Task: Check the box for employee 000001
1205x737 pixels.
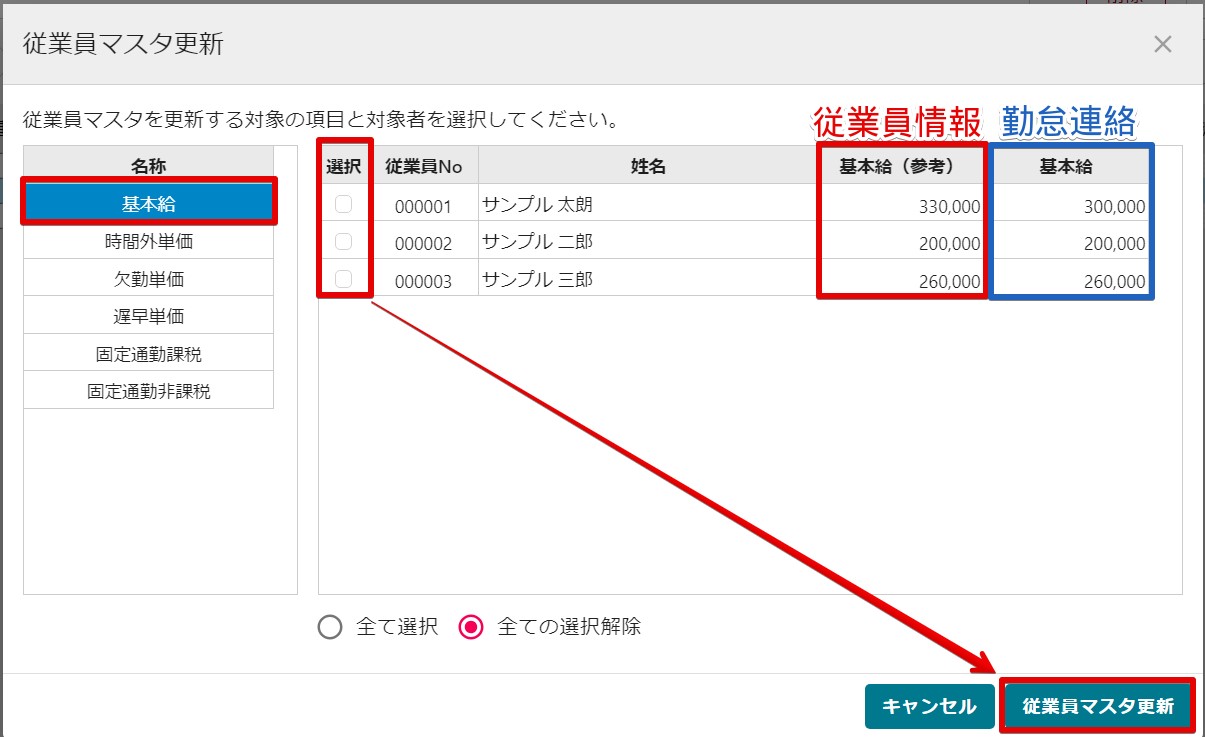Action: (344, 204)
